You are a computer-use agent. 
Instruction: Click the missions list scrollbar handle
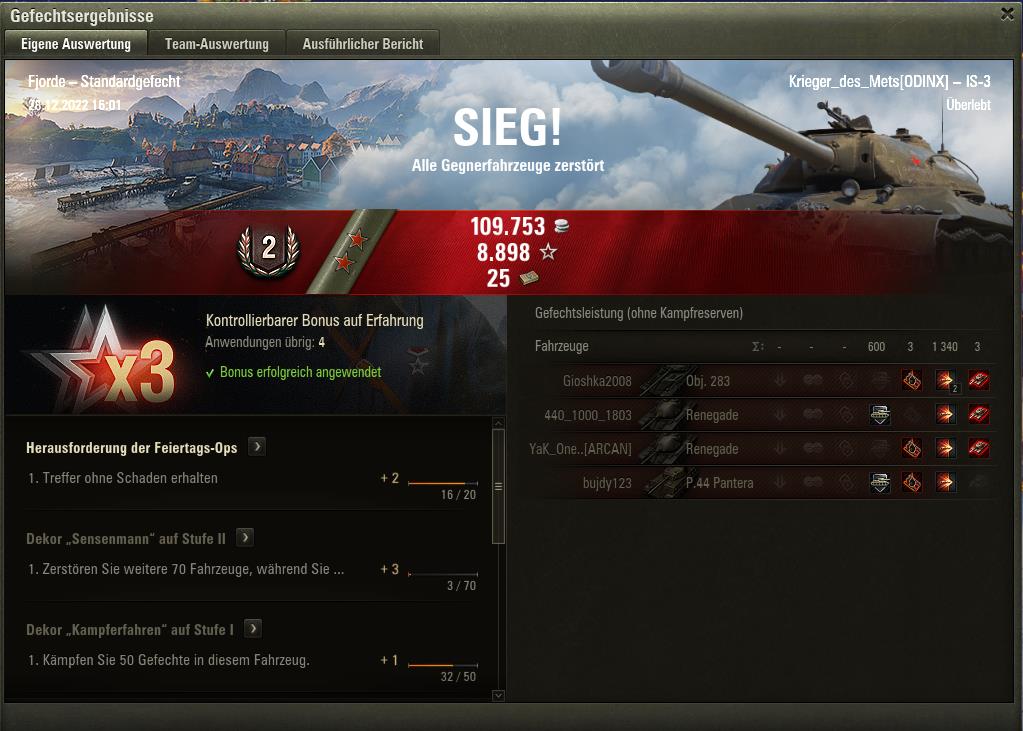coord(498,486)
